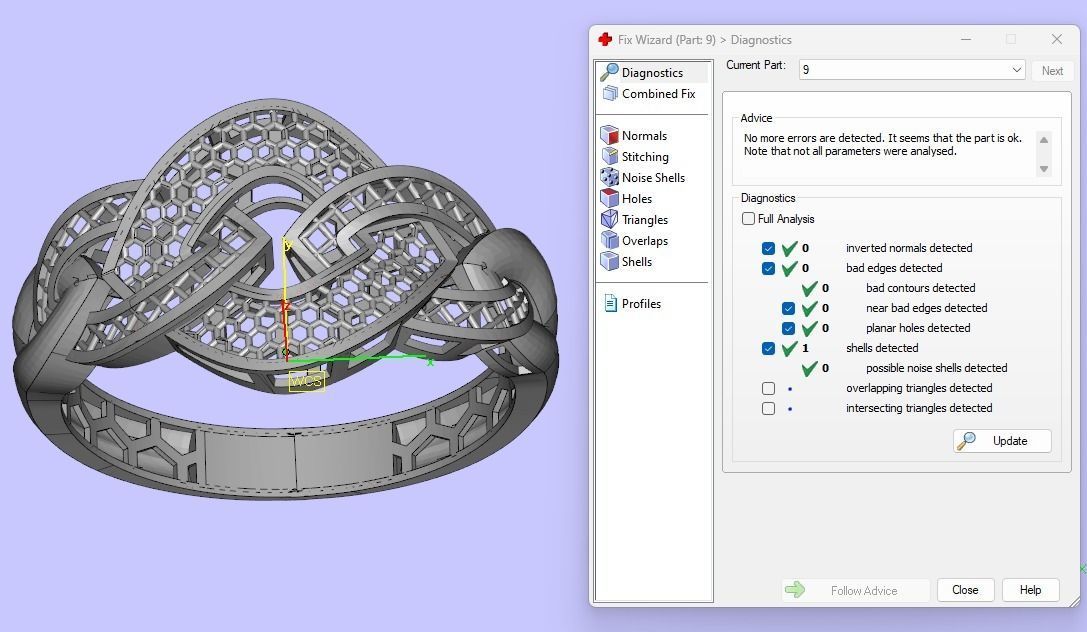Click Advice scrollbar down arrow
The image size is (1087, 632).
pyautogui.click(x=1043, y=168)
